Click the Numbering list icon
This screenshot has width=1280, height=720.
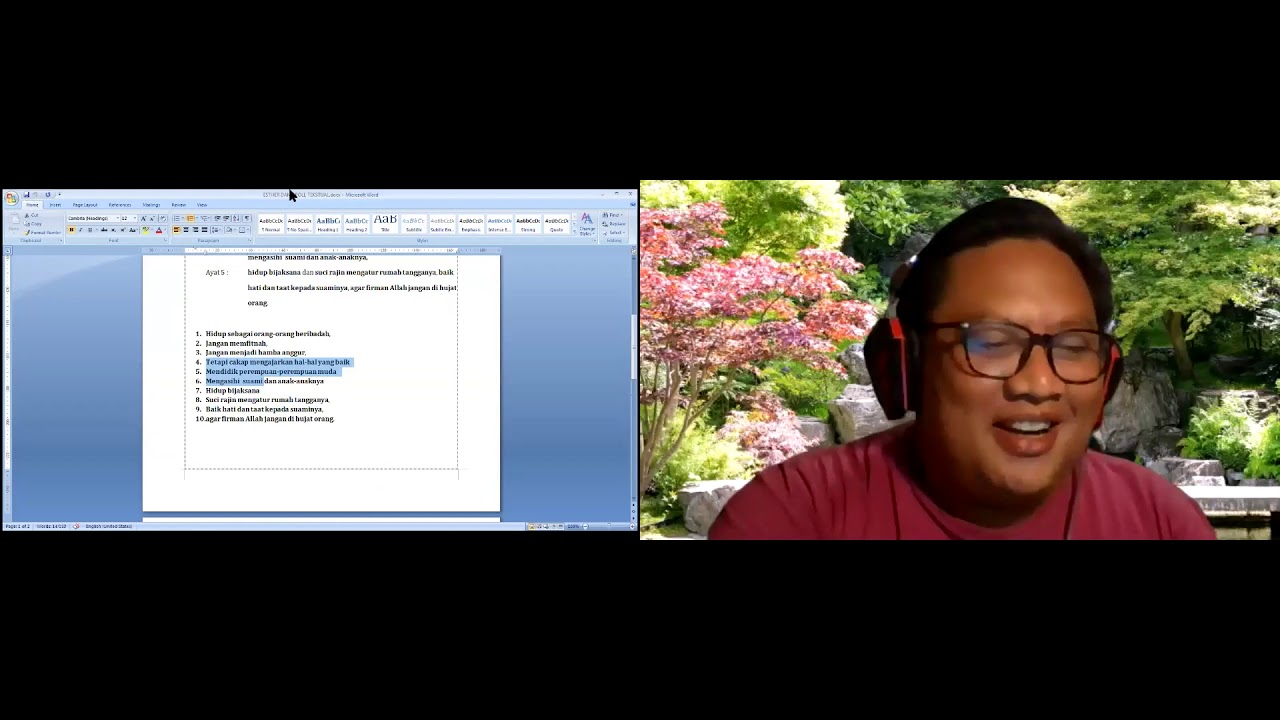tap(190, 218)
